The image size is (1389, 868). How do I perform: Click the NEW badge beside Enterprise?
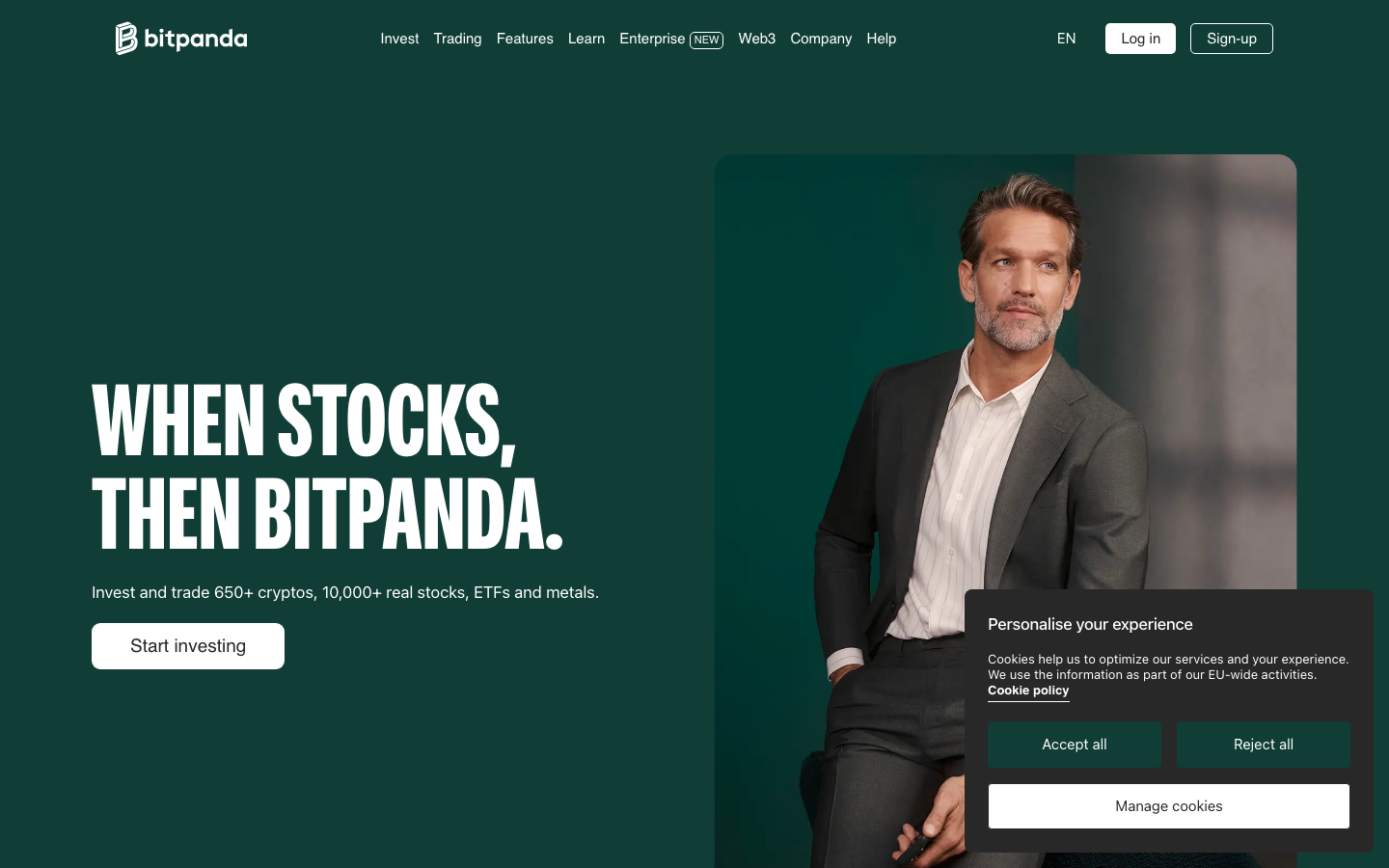click(x=707, y=40)
